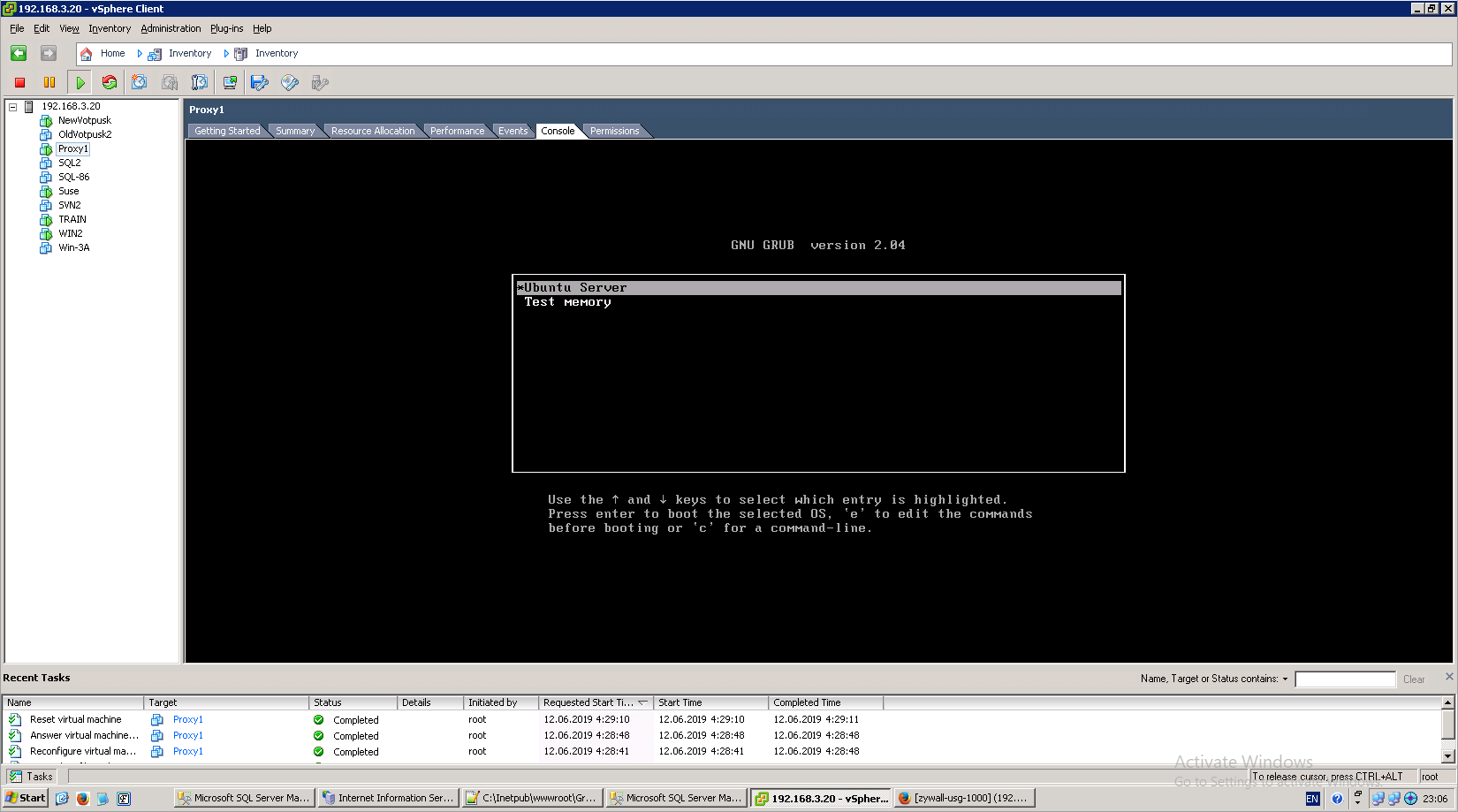Click the Recent Tasks filter text field
Image resolution: width=1458 pixels, height=812 pixels.
1345,679
